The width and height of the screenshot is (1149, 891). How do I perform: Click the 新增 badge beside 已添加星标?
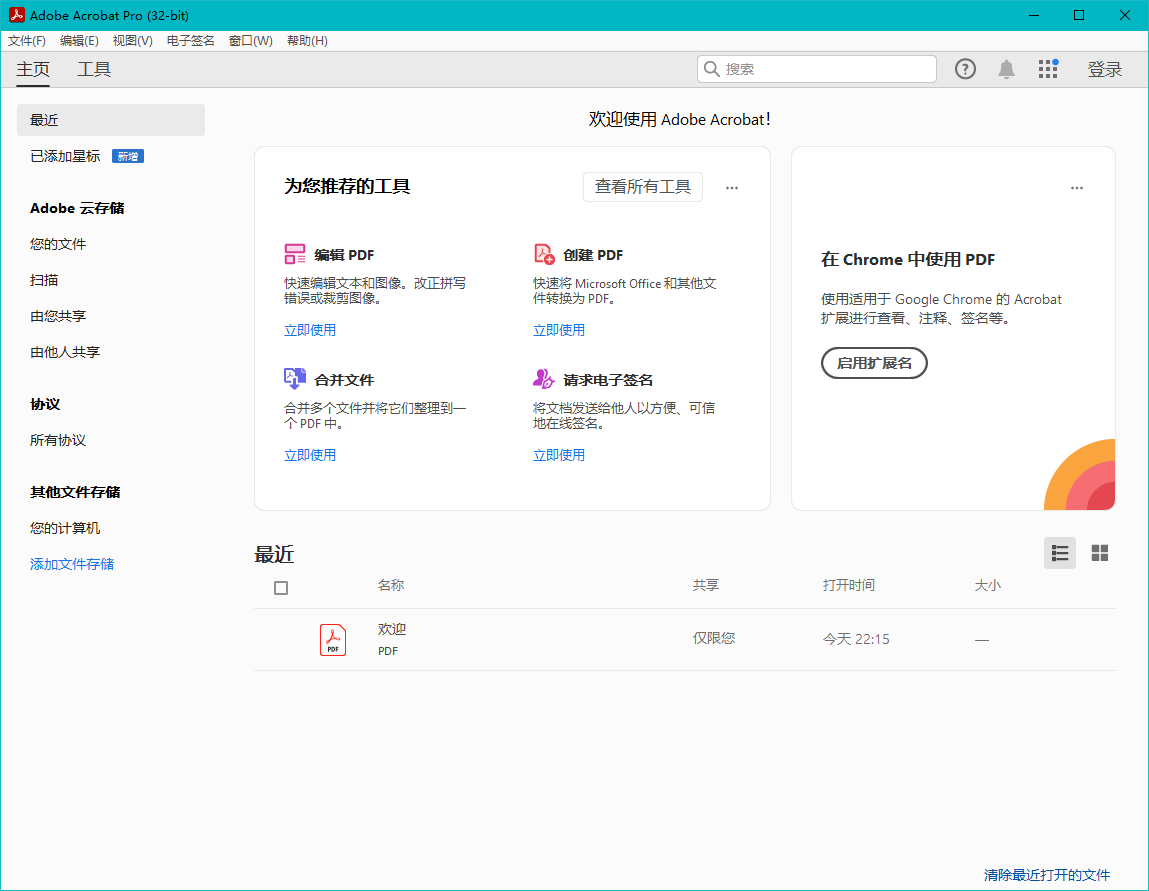(128, 156)
